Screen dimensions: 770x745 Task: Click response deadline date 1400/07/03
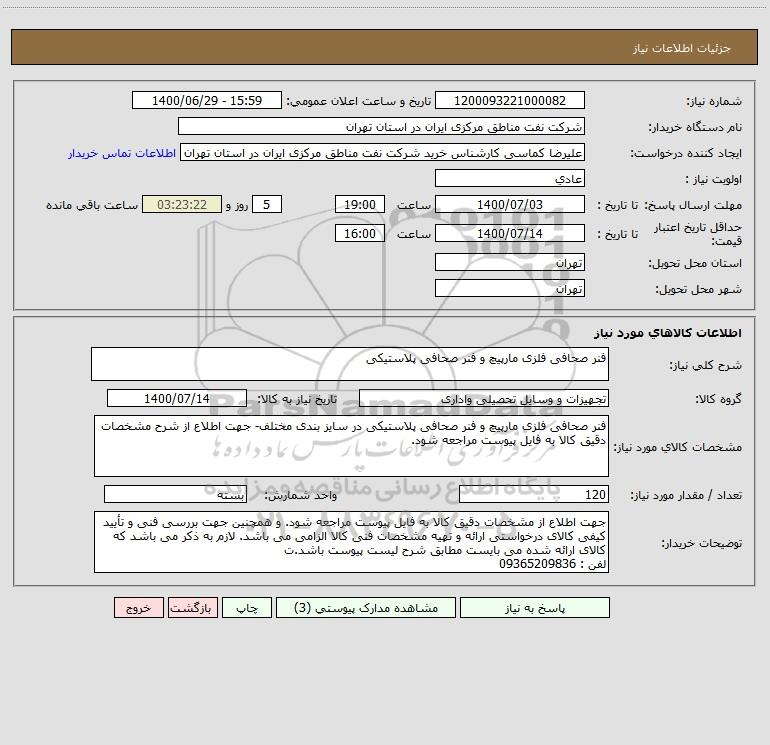pos(510,204)
